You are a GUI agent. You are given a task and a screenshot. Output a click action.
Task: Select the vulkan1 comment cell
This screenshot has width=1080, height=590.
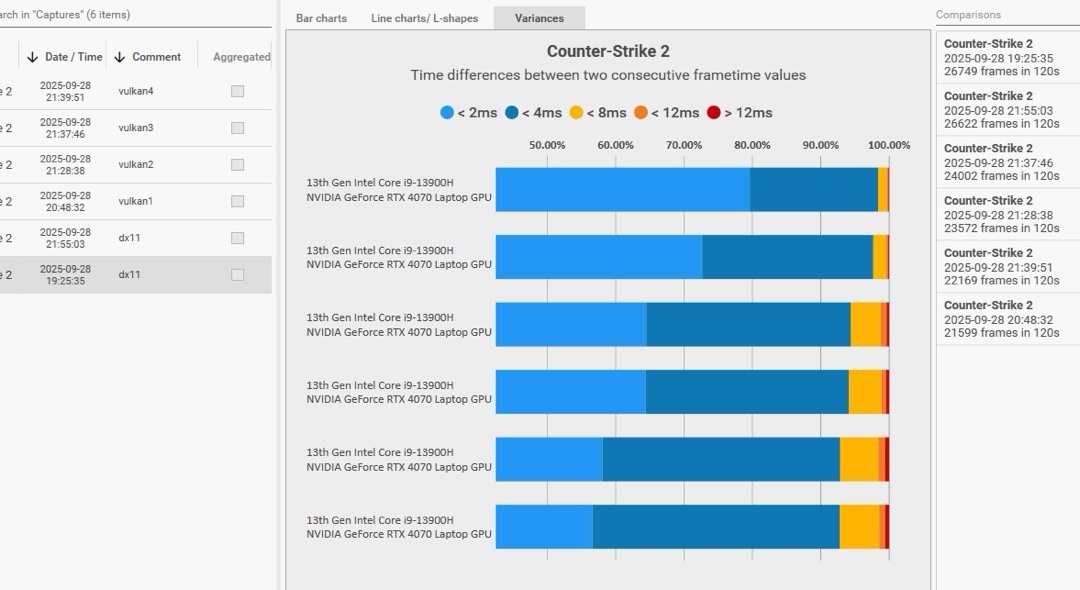tap(136, 201)
